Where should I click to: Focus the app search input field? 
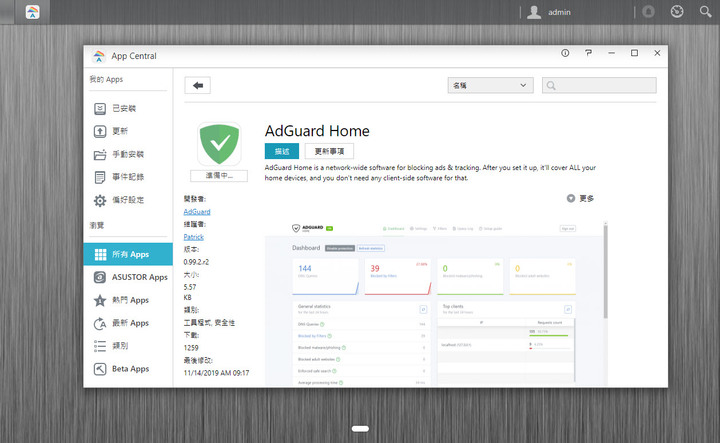[599, 85]
